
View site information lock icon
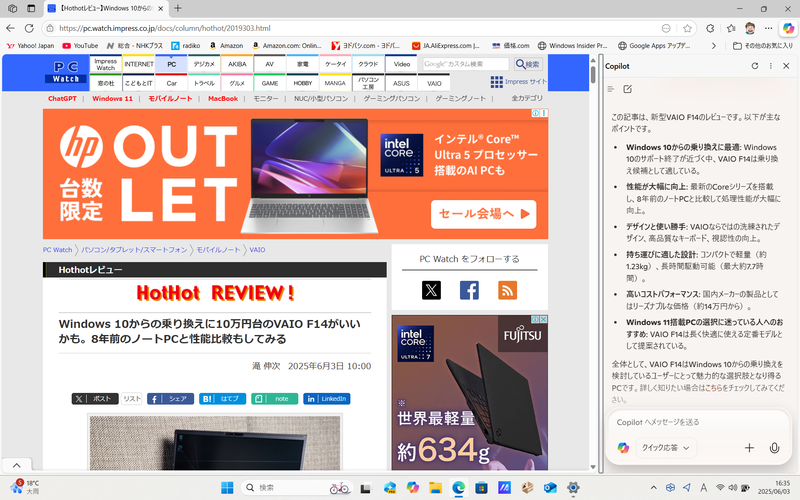(x=50, y=28)
